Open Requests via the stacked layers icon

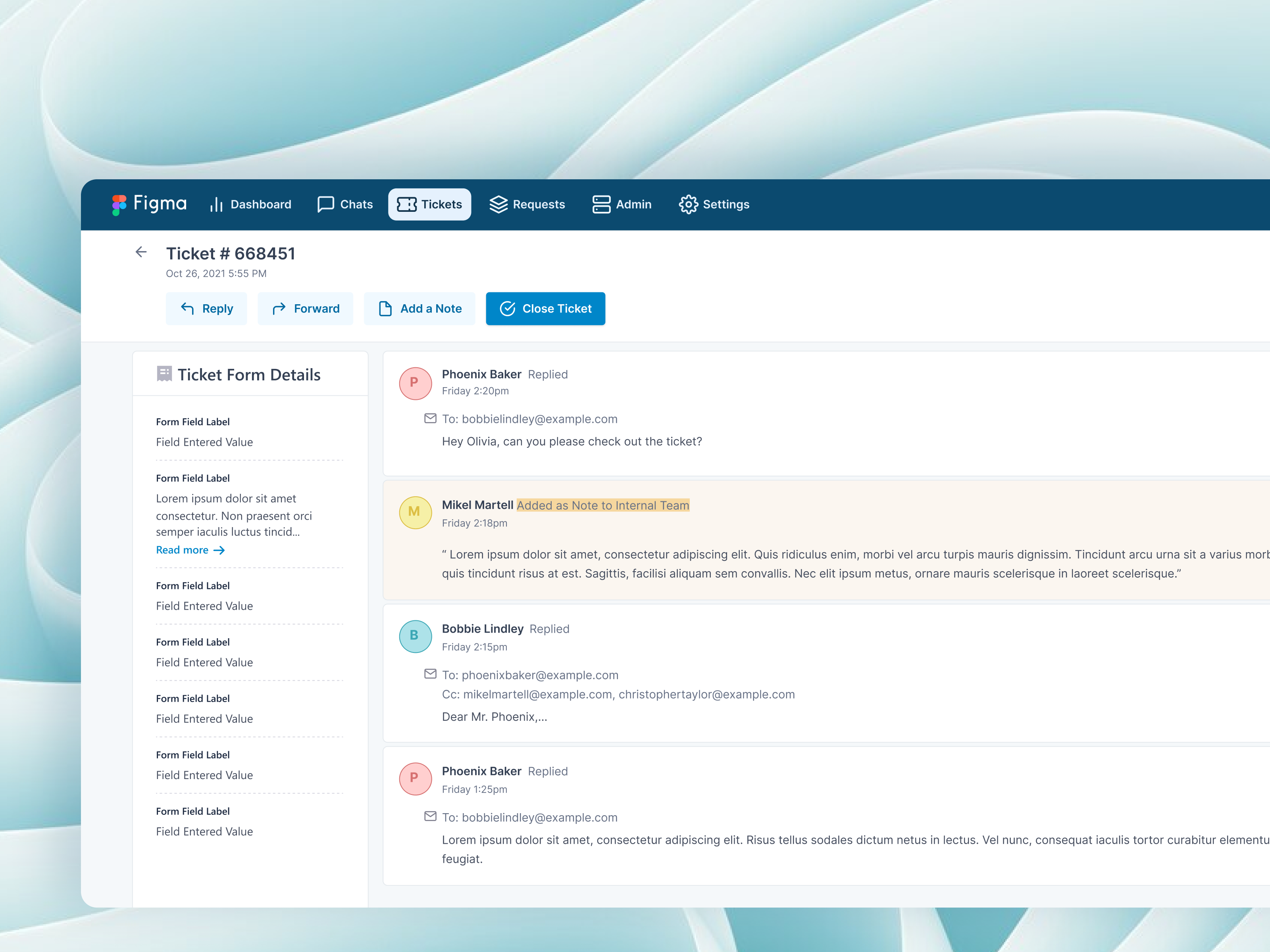click(498, 204)
